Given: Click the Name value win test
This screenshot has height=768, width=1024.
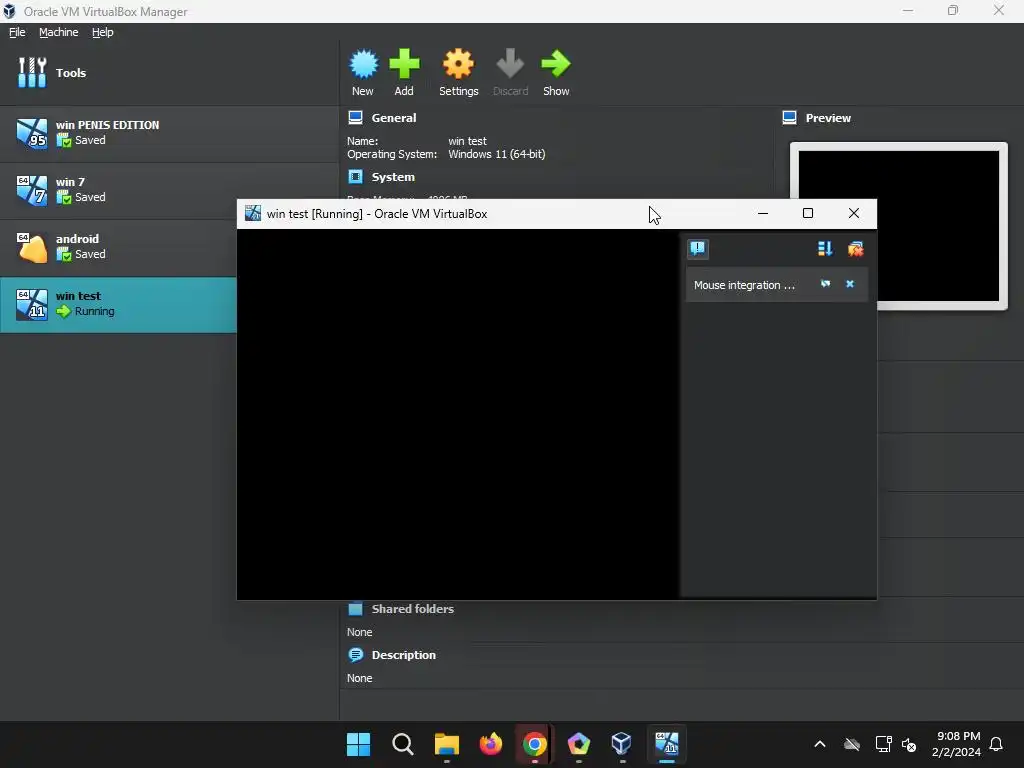Looking at the screenshot, I should [x=467, y=141].
